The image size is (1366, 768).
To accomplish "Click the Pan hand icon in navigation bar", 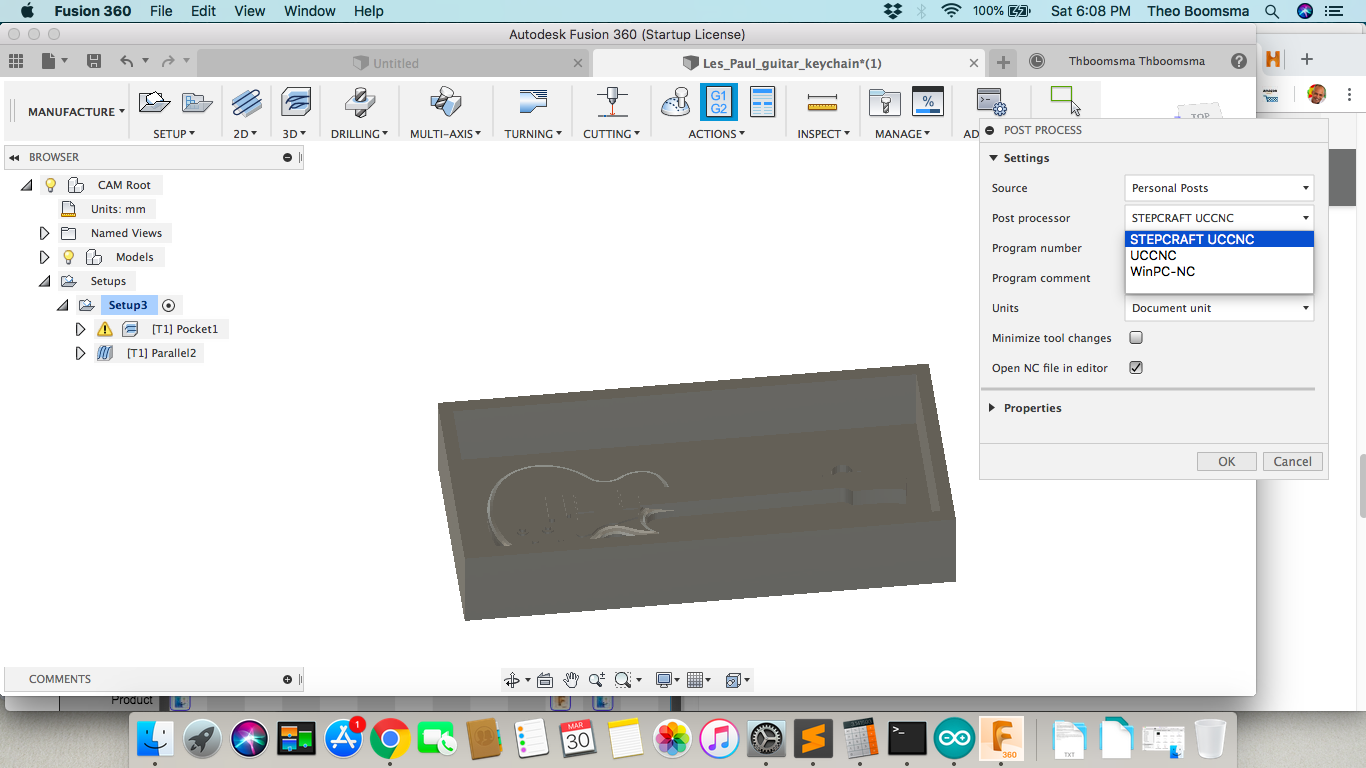I will tap(571, 680).
